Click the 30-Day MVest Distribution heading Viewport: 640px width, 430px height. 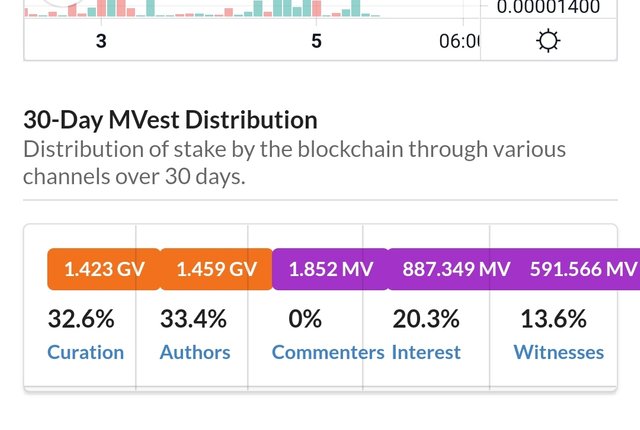pos(170,121)
